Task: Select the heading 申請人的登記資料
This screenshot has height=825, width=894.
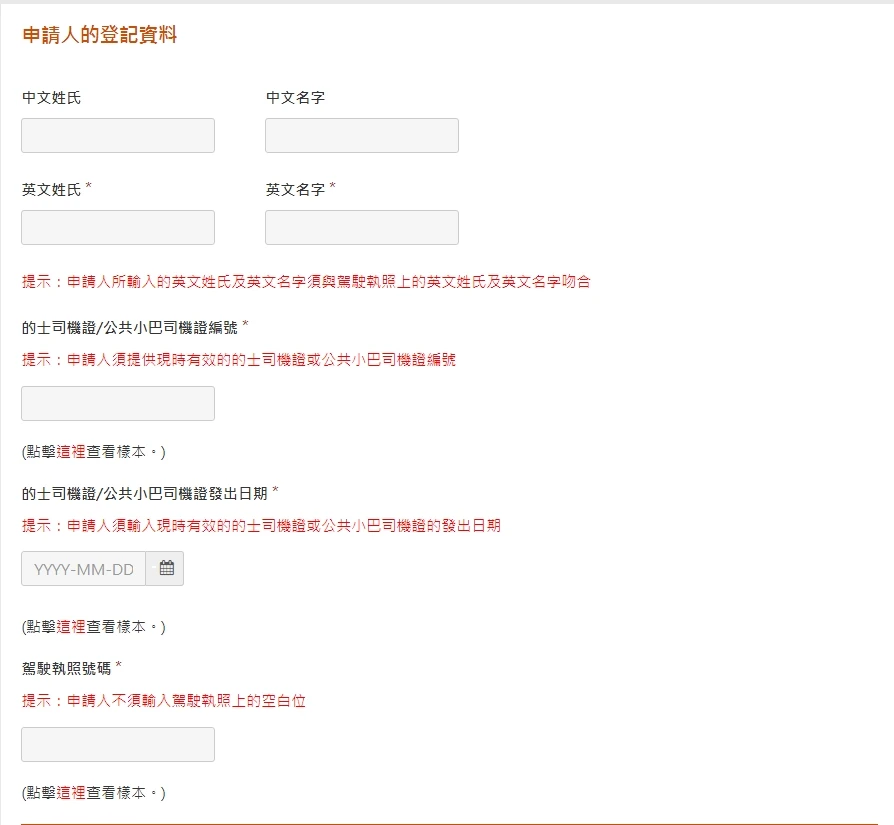Action: (100, 35)
